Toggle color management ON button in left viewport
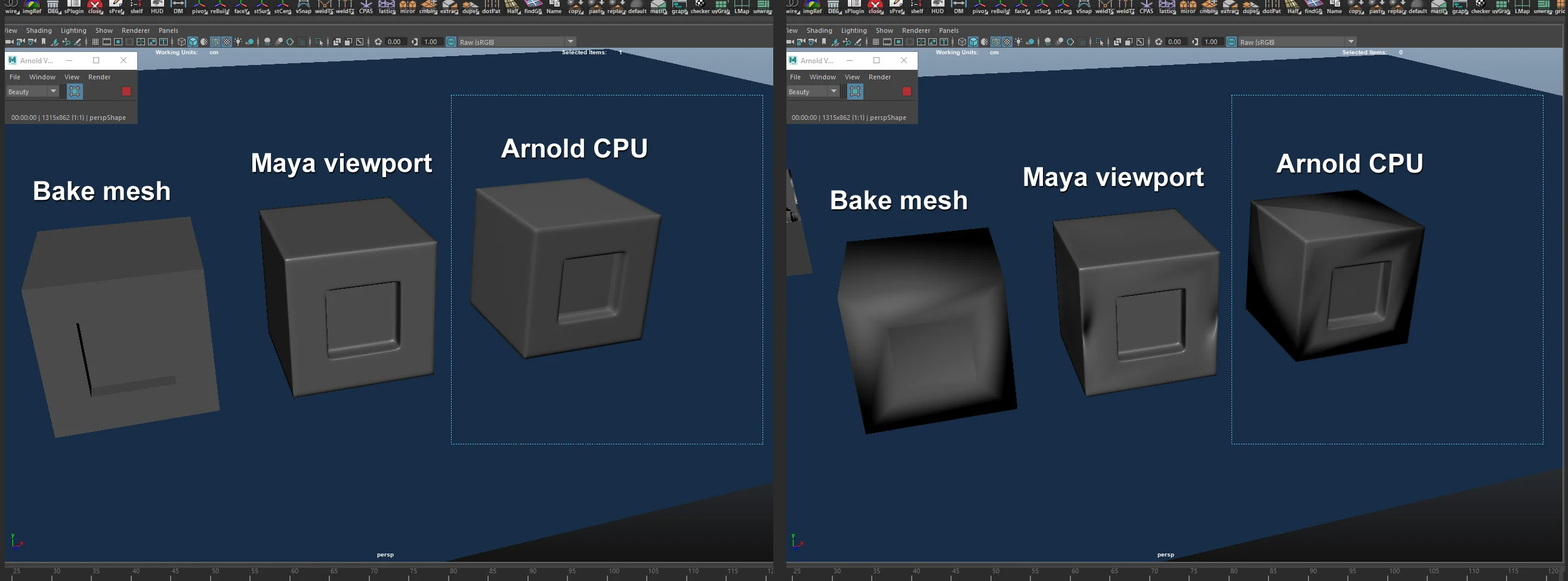1568x581 pixels. pyautogui.click(x=451, y=41)
